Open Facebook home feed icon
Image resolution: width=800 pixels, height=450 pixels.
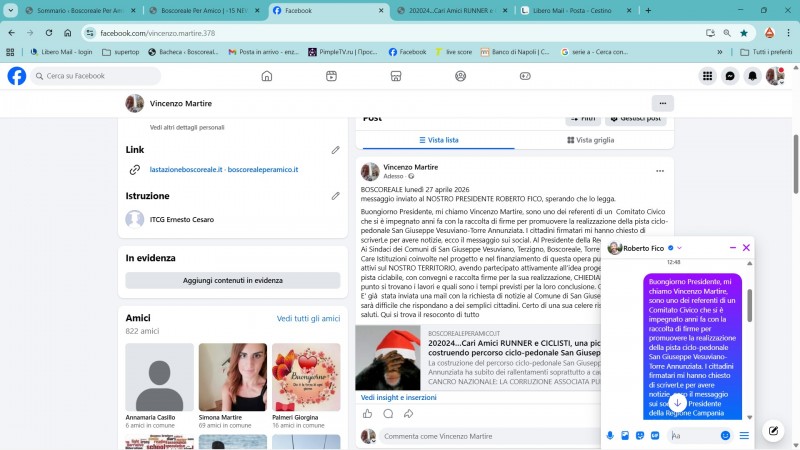coord(267,76)
